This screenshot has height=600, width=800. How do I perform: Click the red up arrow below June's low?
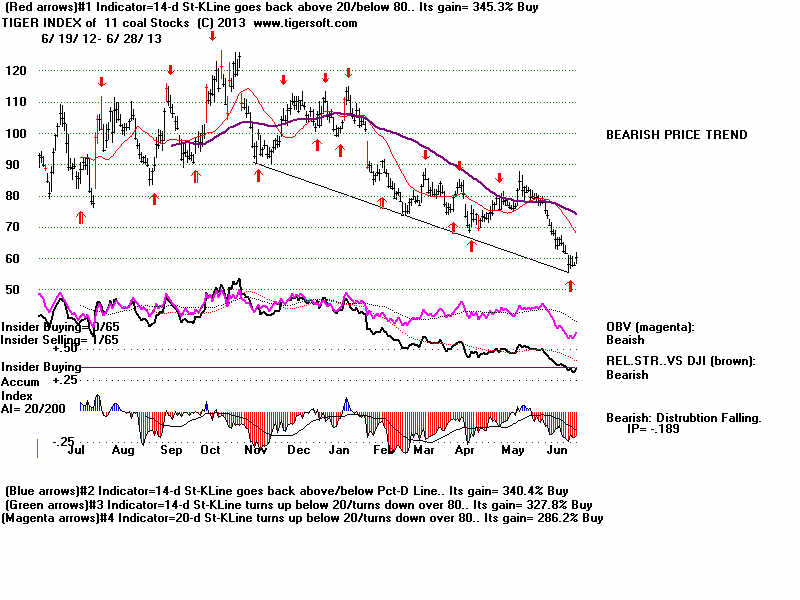[x=571, y=286]
